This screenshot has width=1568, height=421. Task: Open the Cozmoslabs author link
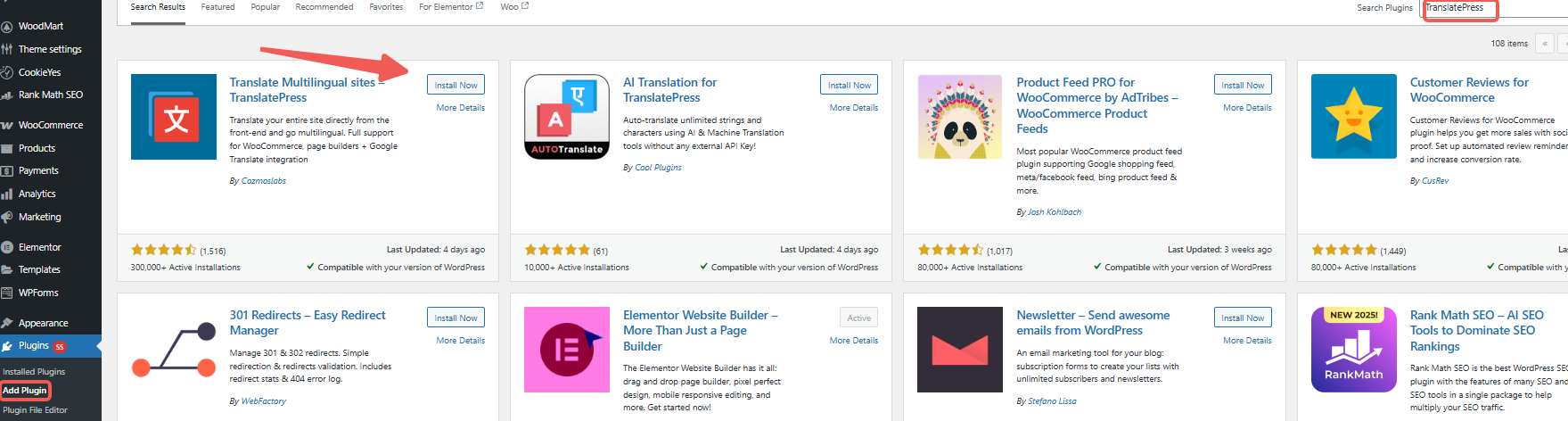coord(263,181)
